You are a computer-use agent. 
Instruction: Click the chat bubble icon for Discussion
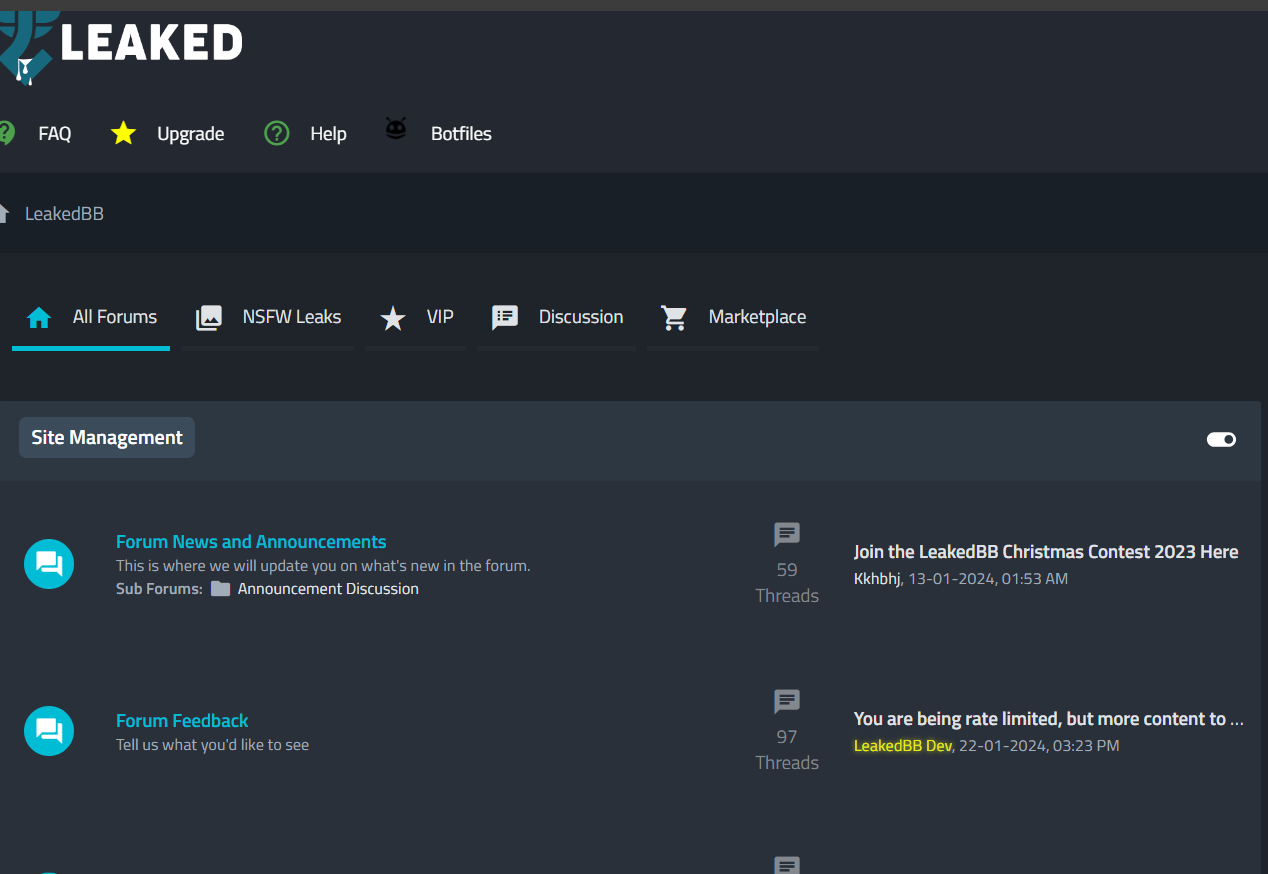(505, 318)
